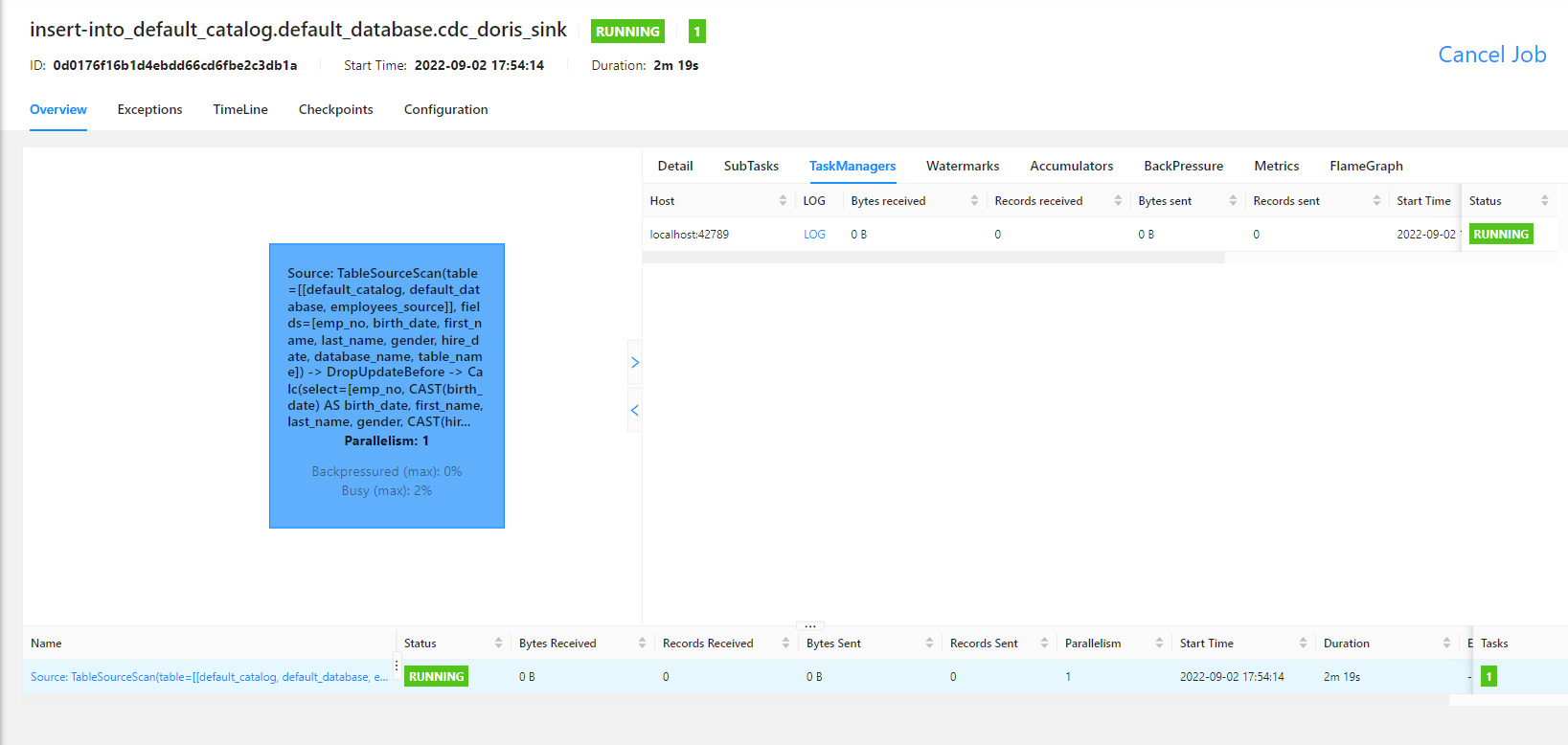Sort by Bytes sent in TaskManagers table
Viewport: 1568px width, 745px height.
1233,201
